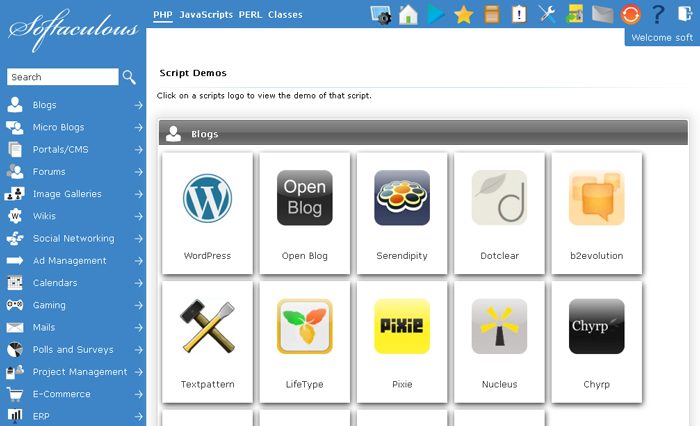Click the Blogs section header bar
This screenshot has width=700, height=426.
(x=423, y=133)
